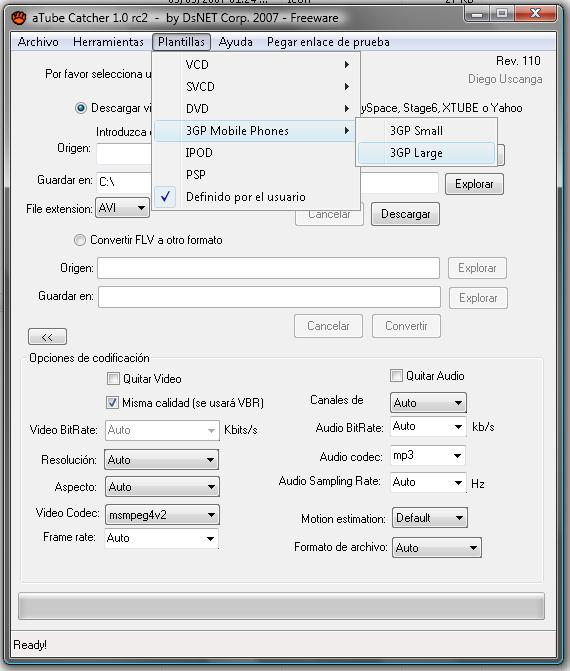570x671 pixels.
Task: Open the Herramientas menu
Action: pyautogui.click(x=108, y=42)
